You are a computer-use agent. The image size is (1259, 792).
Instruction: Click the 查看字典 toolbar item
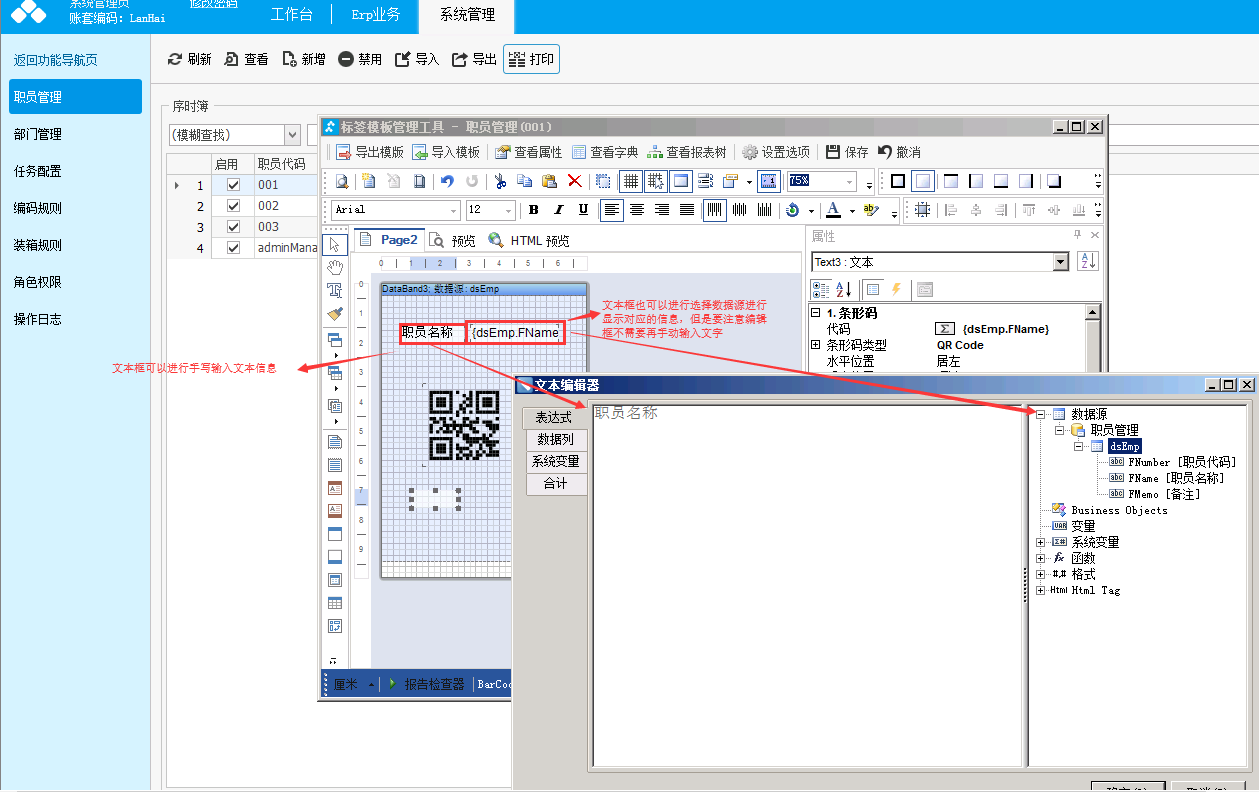tap(605, 152)
